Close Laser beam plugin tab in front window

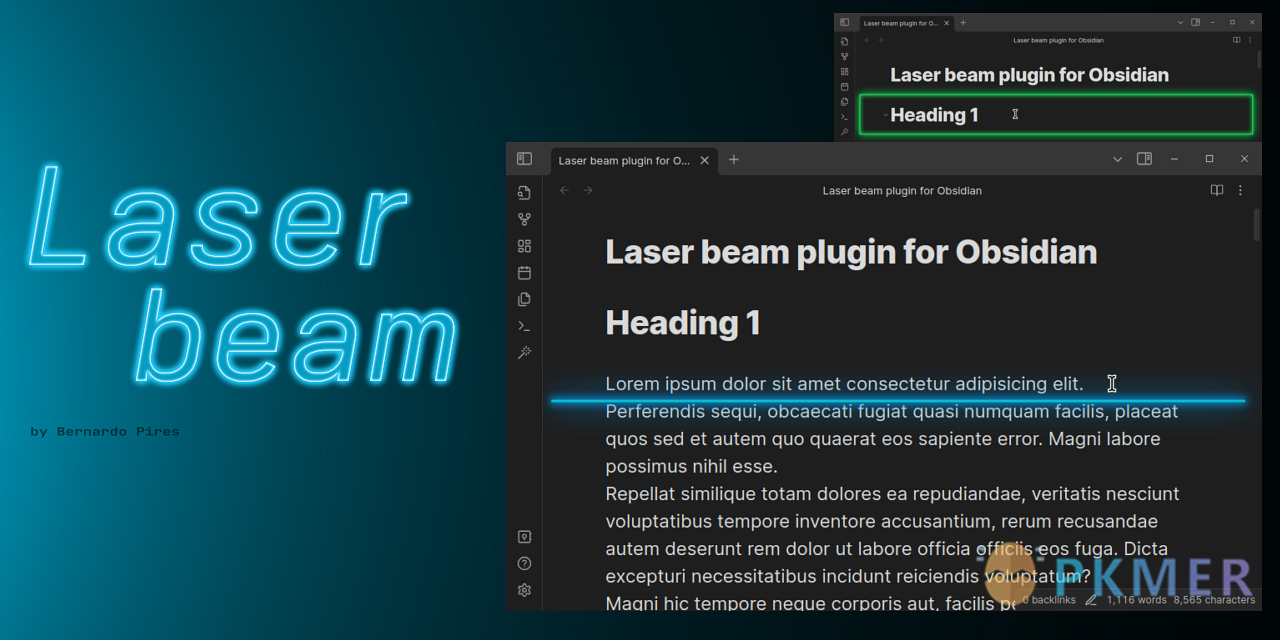[x=704, y=160]
